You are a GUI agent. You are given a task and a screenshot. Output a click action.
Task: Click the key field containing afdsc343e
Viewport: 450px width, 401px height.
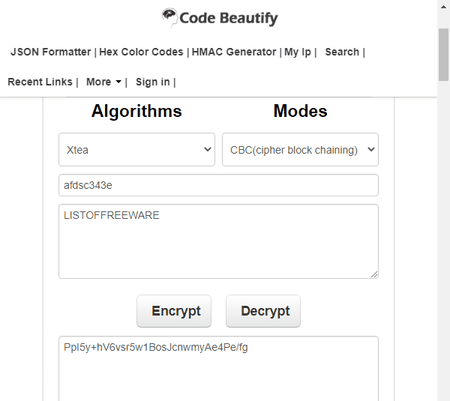coord(219,185)
